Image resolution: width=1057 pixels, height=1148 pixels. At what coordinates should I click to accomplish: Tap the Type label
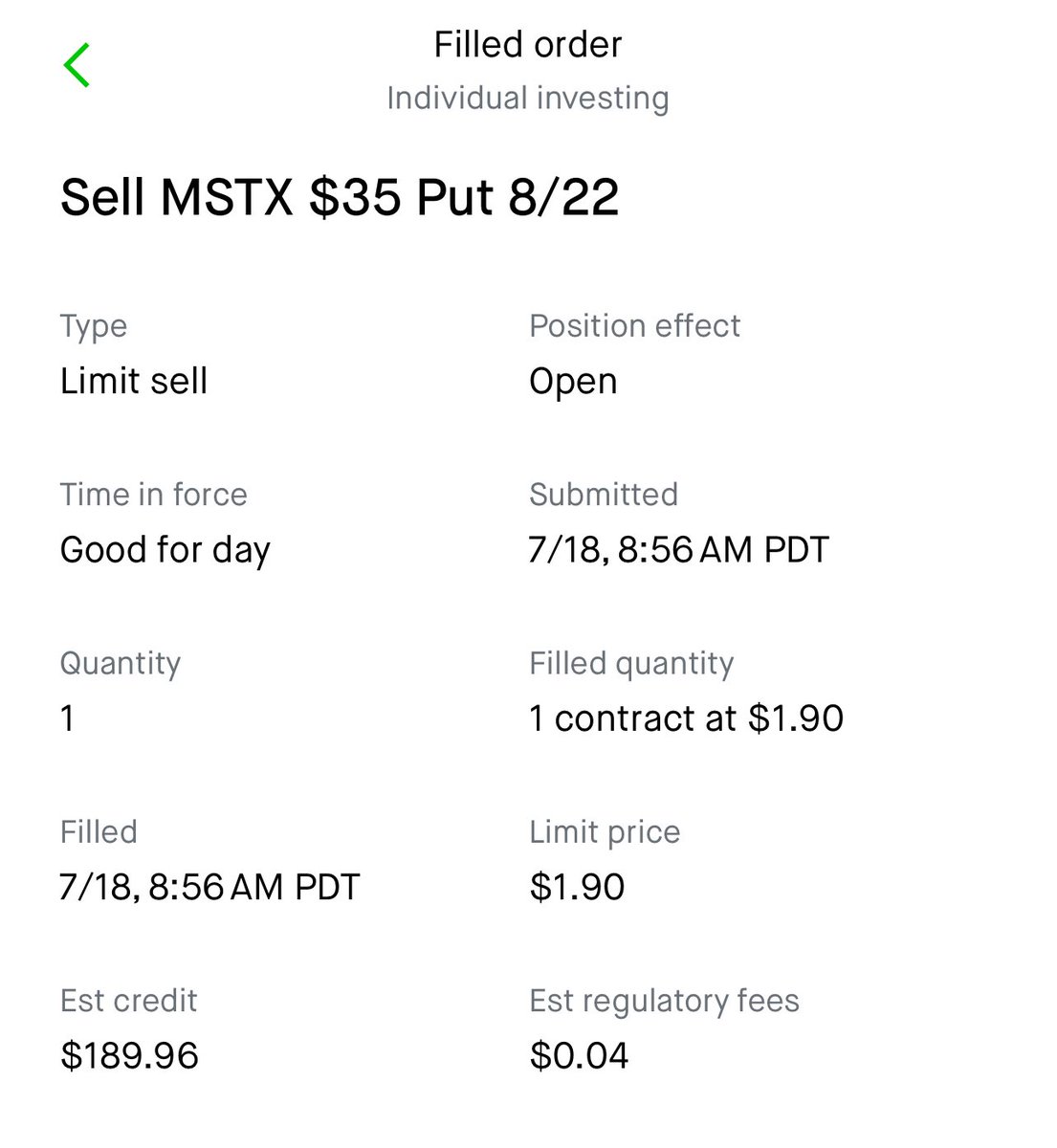(94, 326)
